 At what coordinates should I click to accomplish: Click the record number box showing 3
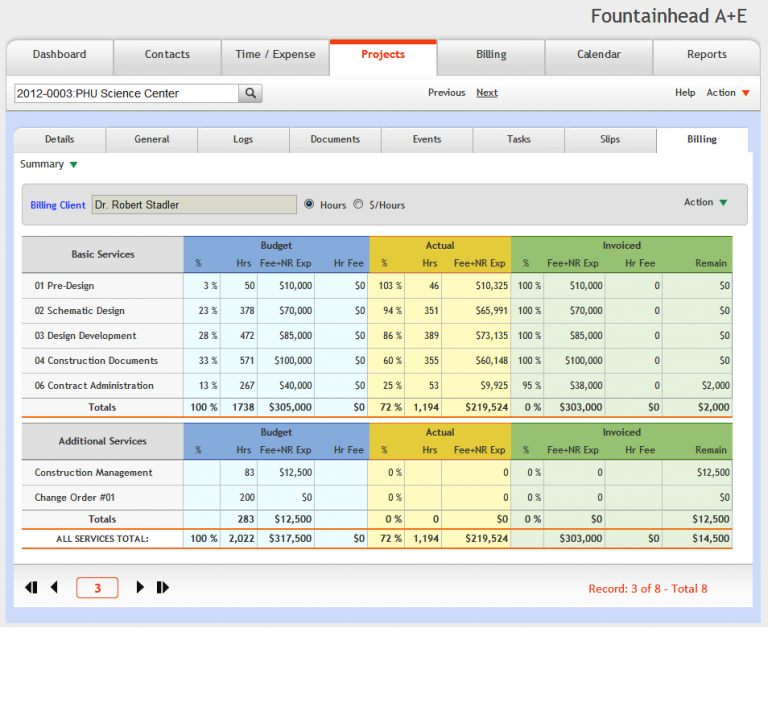point(97,588)
